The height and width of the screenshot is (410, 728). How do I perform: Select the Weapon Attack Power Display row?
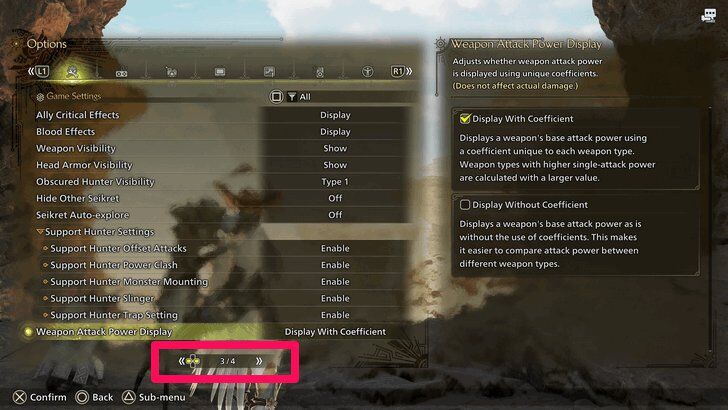point(214,332)
